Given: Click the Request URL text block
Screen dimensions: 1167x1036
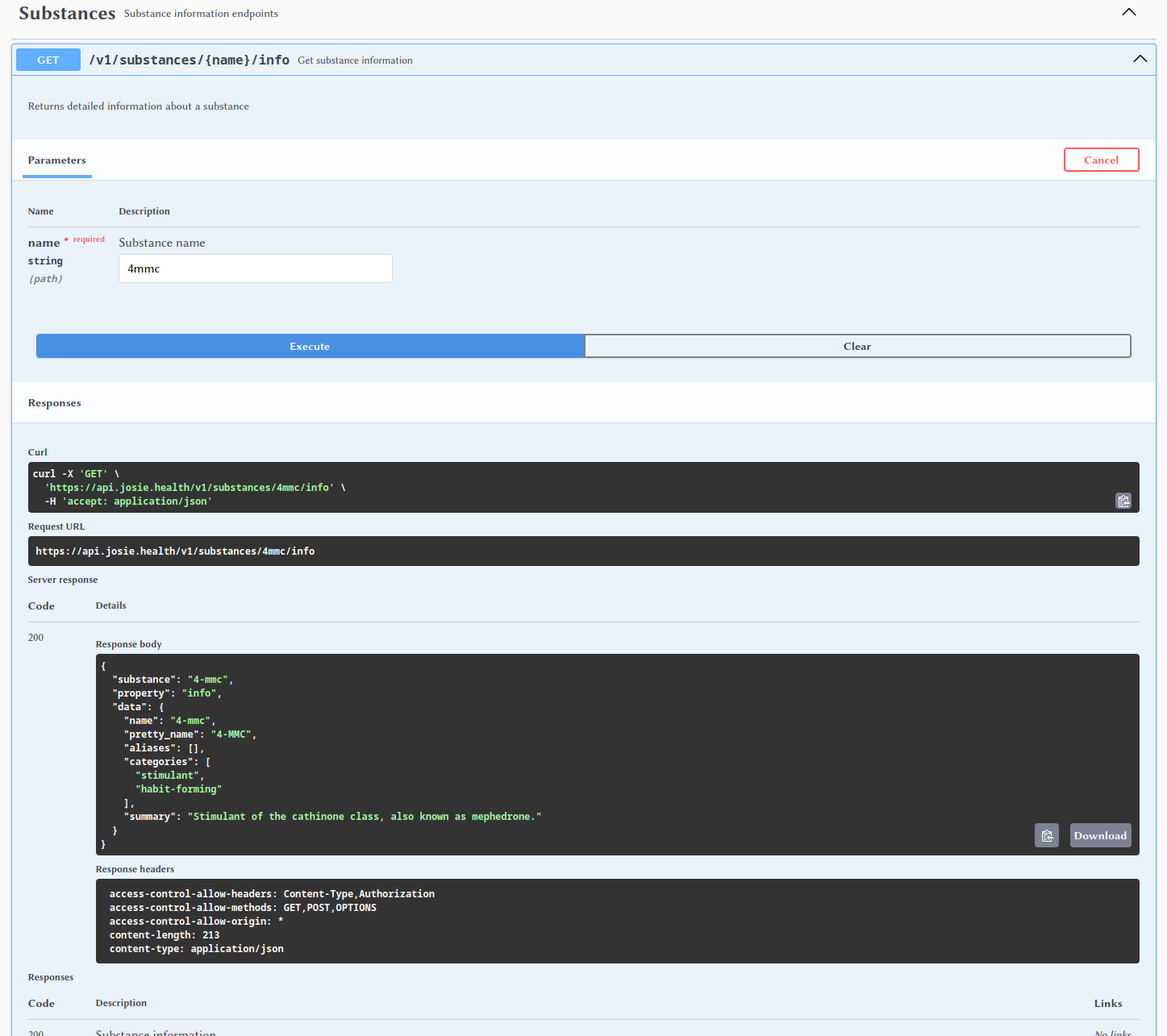Looking at the screenshot, I should click(x=175, y=551).
